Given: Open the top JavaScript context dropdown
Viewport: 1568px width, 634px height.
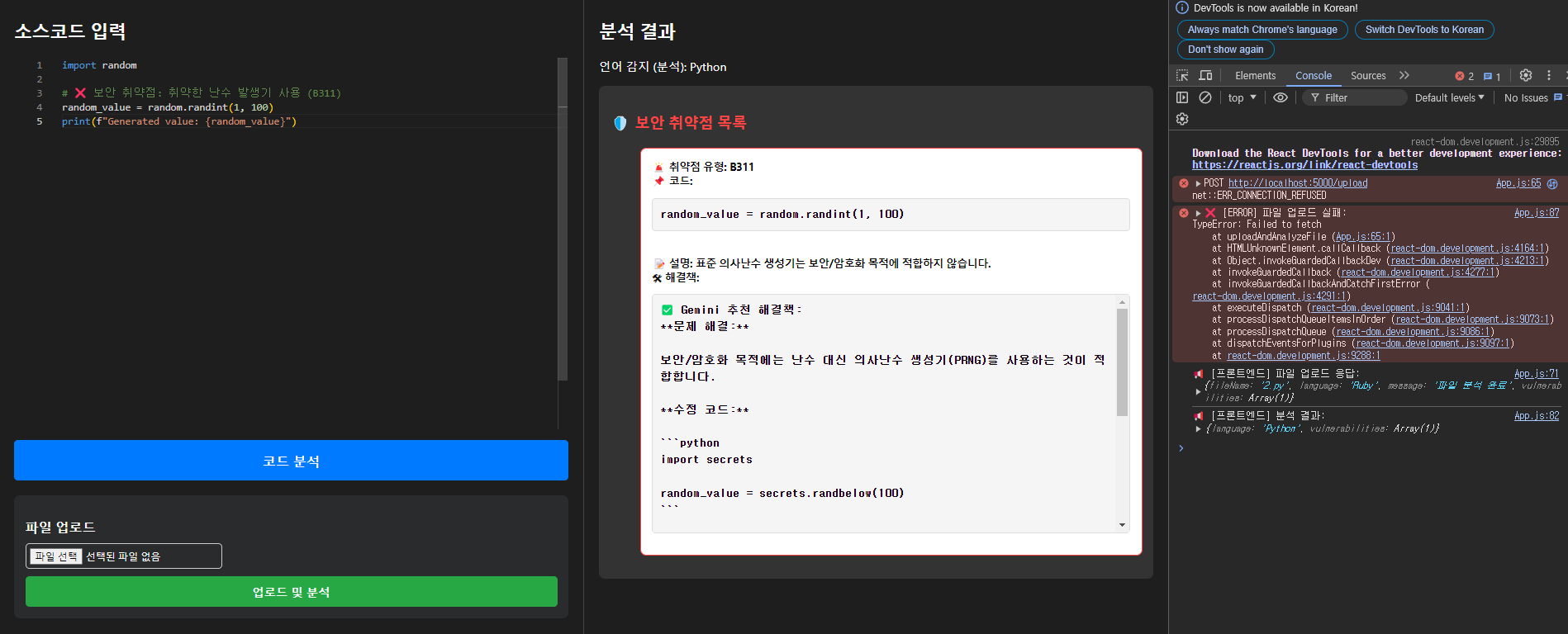Looking at the screenshot, I should 1242,97.
